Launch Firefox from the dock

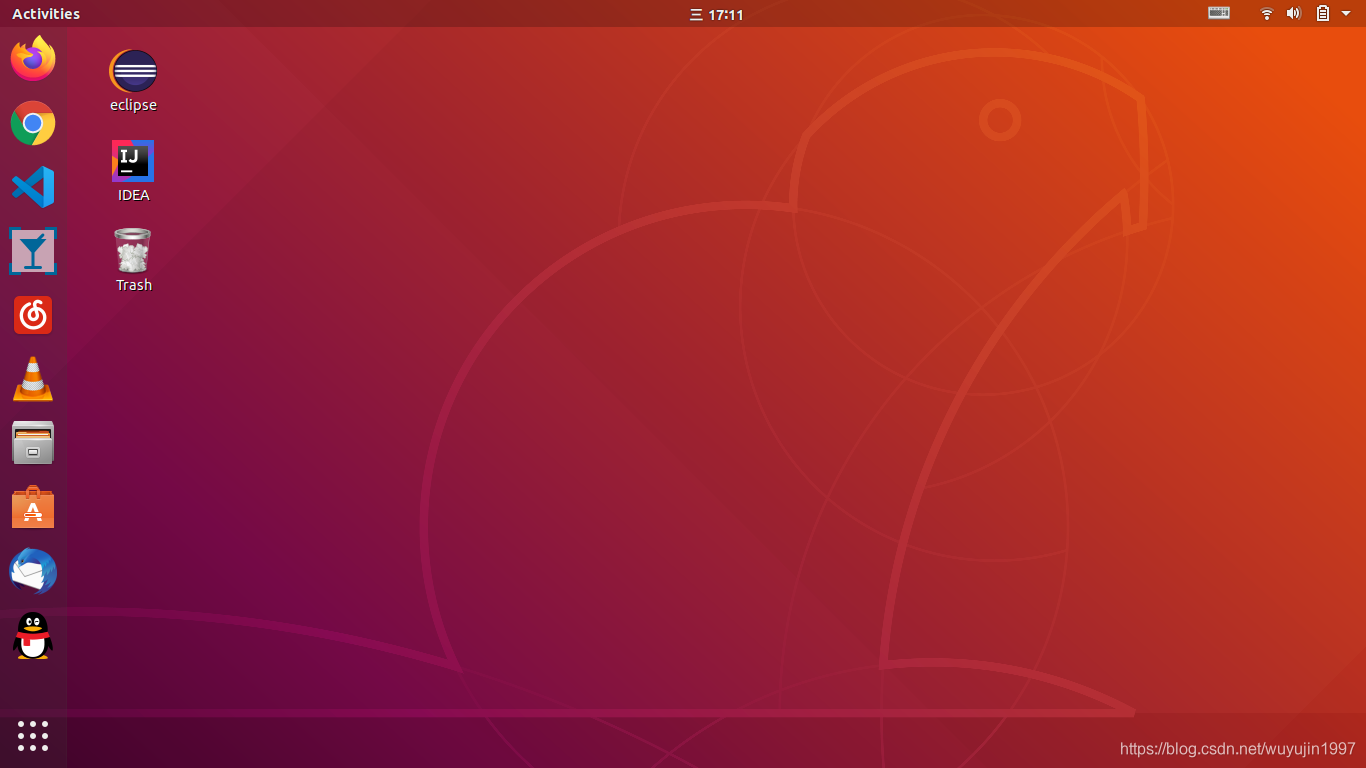tap(33, 58)
